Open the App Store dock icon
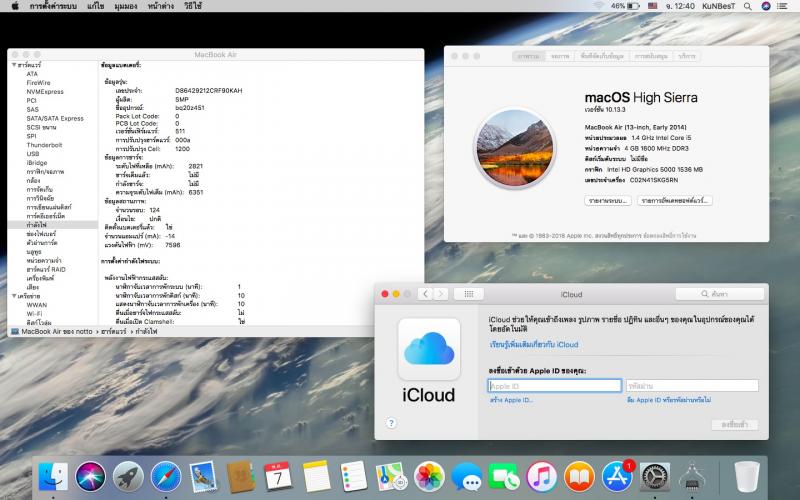Screen dimensions: 800x500 point(617,475)
